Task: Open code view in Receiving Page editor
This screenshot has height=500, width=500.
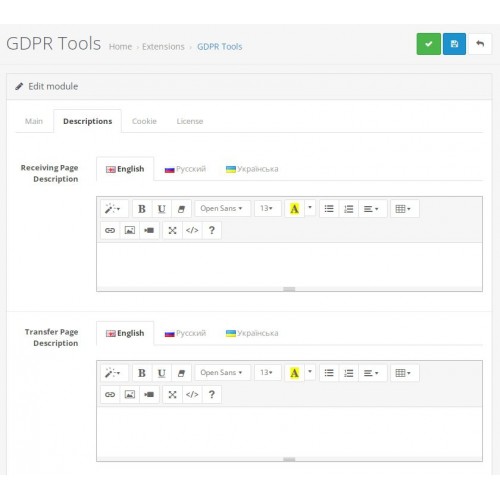Action: 192,230
